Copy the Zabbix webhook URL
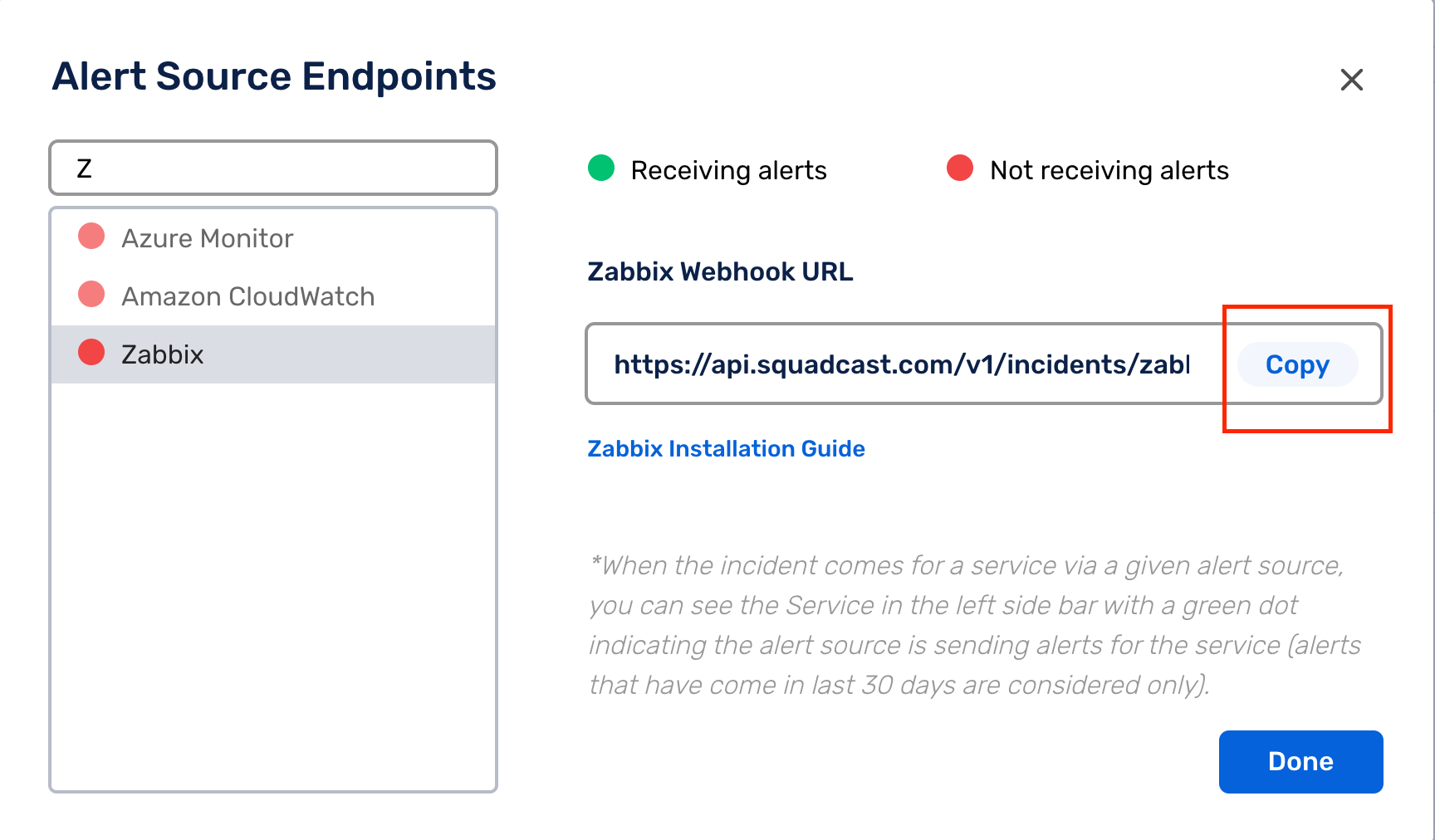 [x=1297, y=364]
